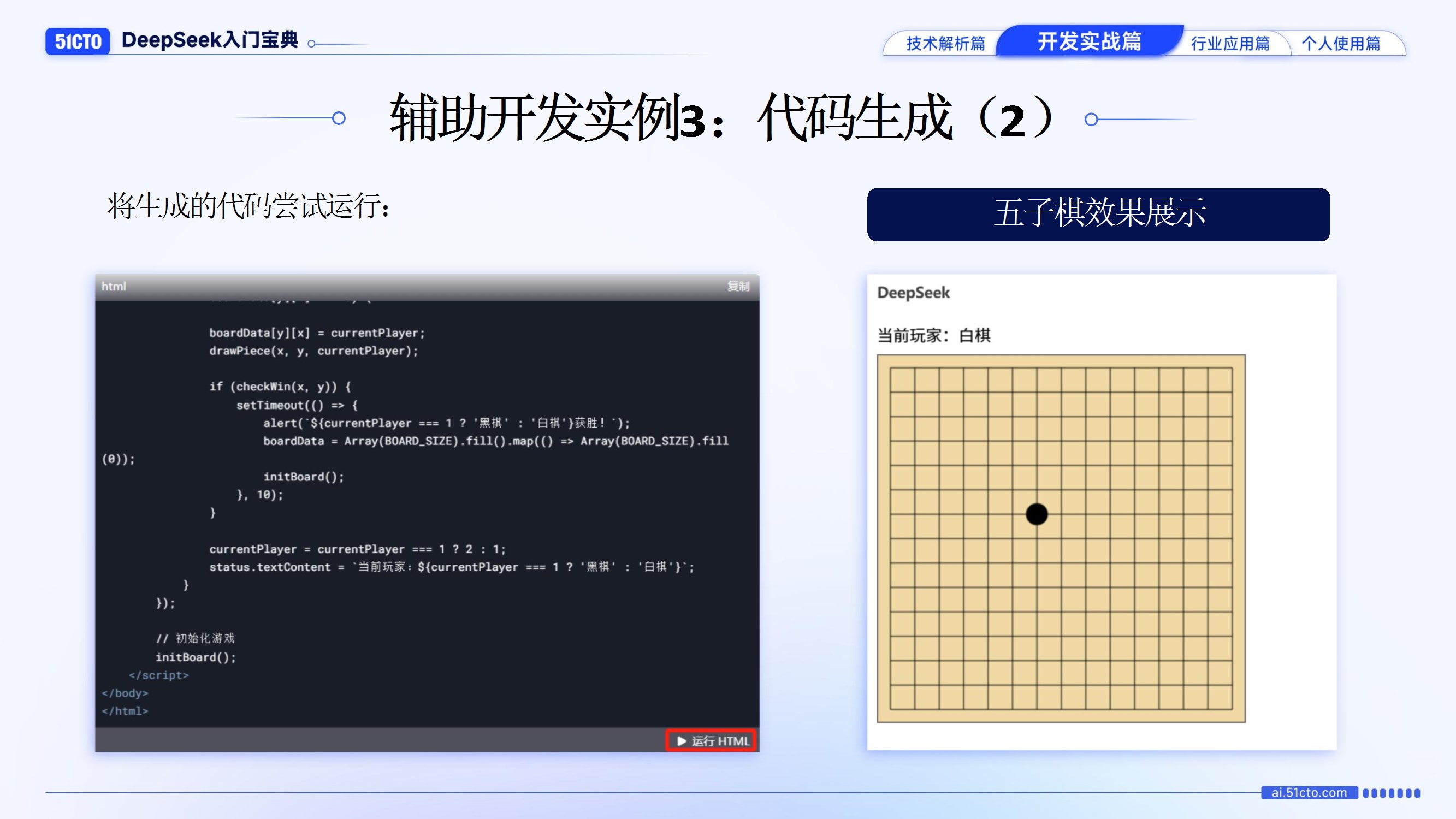1456x819 pixels.
Task: Open the 技术解析篇 tab
Action: click(945, 44)
